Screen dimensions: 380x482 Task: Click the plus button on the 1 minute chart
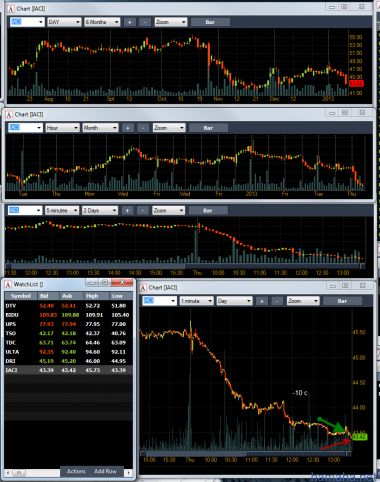[262, 301]
